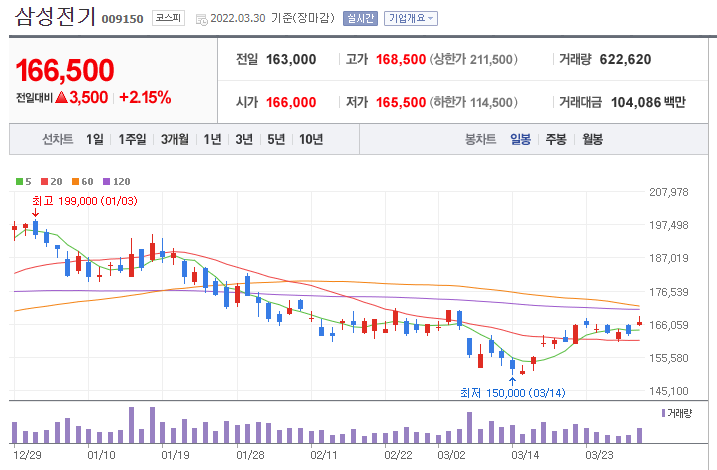Click the 02/22 date axis label

[398, 455]
